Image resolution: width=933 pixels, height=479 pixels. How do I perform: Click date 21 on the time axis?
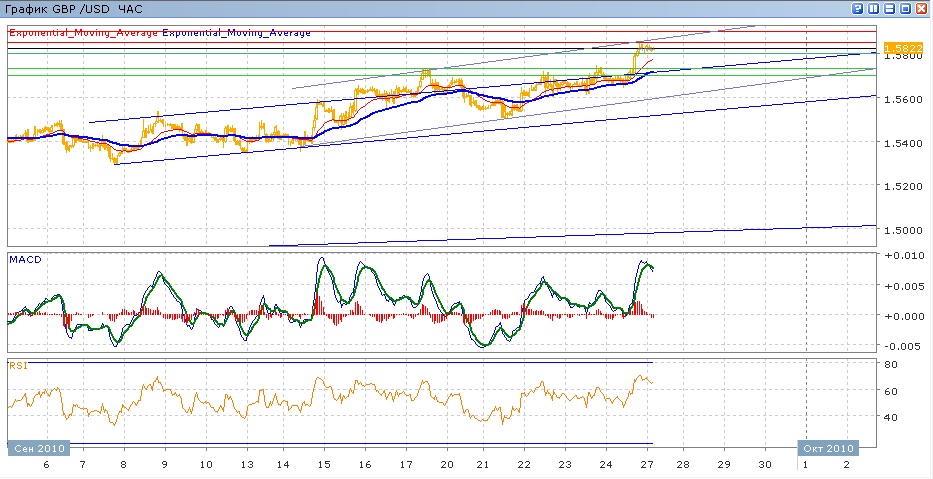coord(482,465)
